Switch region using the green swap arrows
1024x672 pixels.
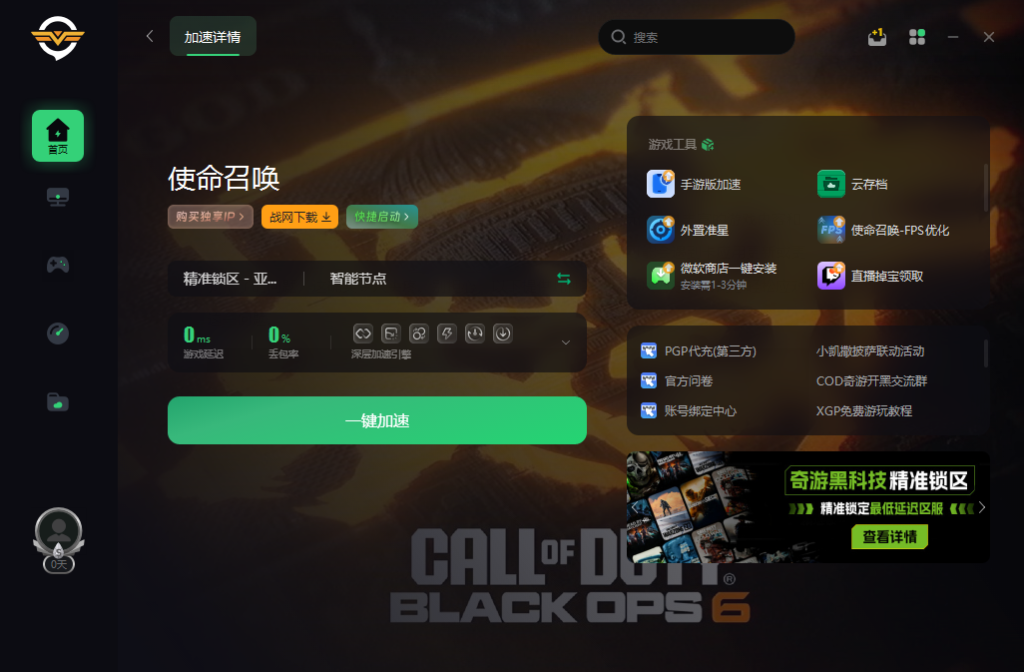pos(564,279)
